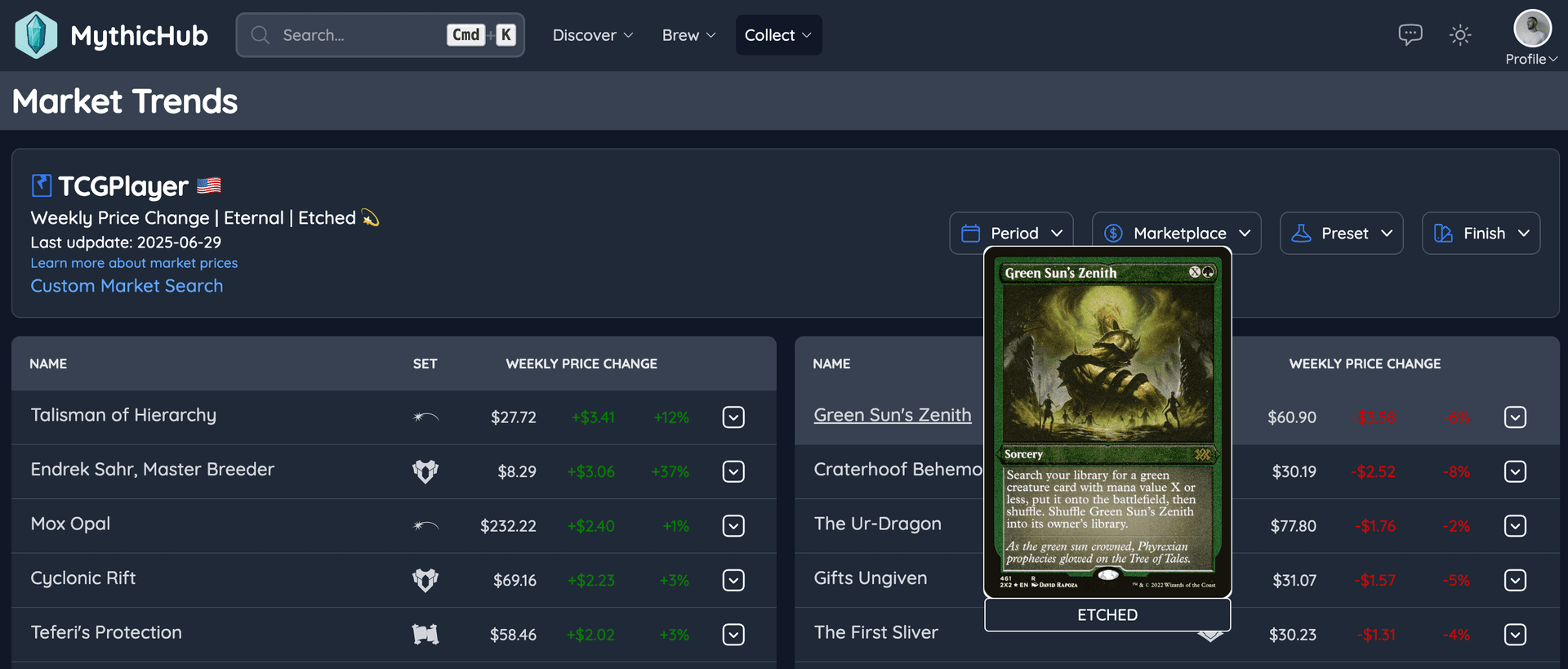
Task: Click the Cmd+K shortcut badge
Action: [x=481, y=35]
